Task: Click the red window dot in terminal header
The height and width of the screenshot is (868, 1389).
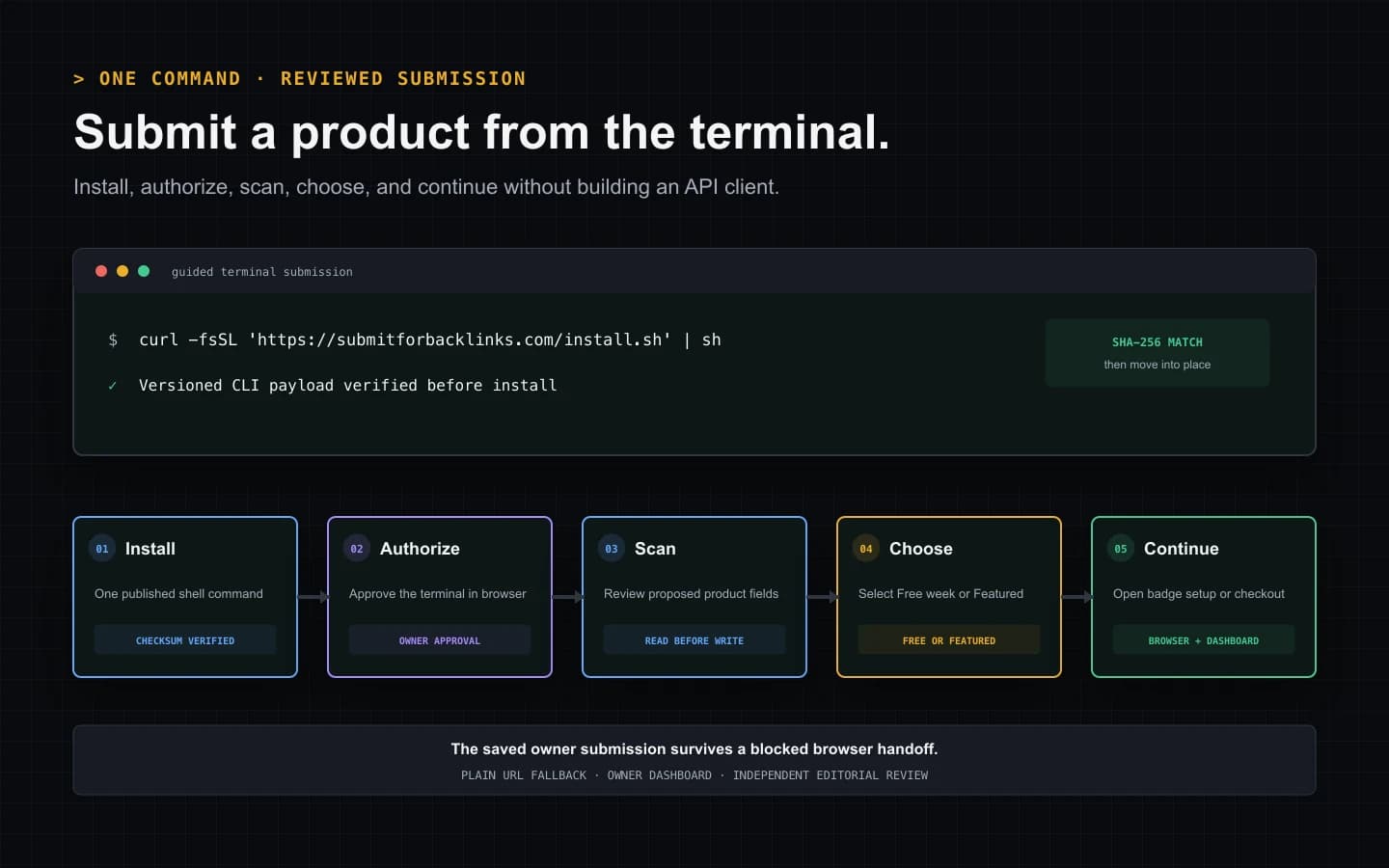Action: point(101,271)
